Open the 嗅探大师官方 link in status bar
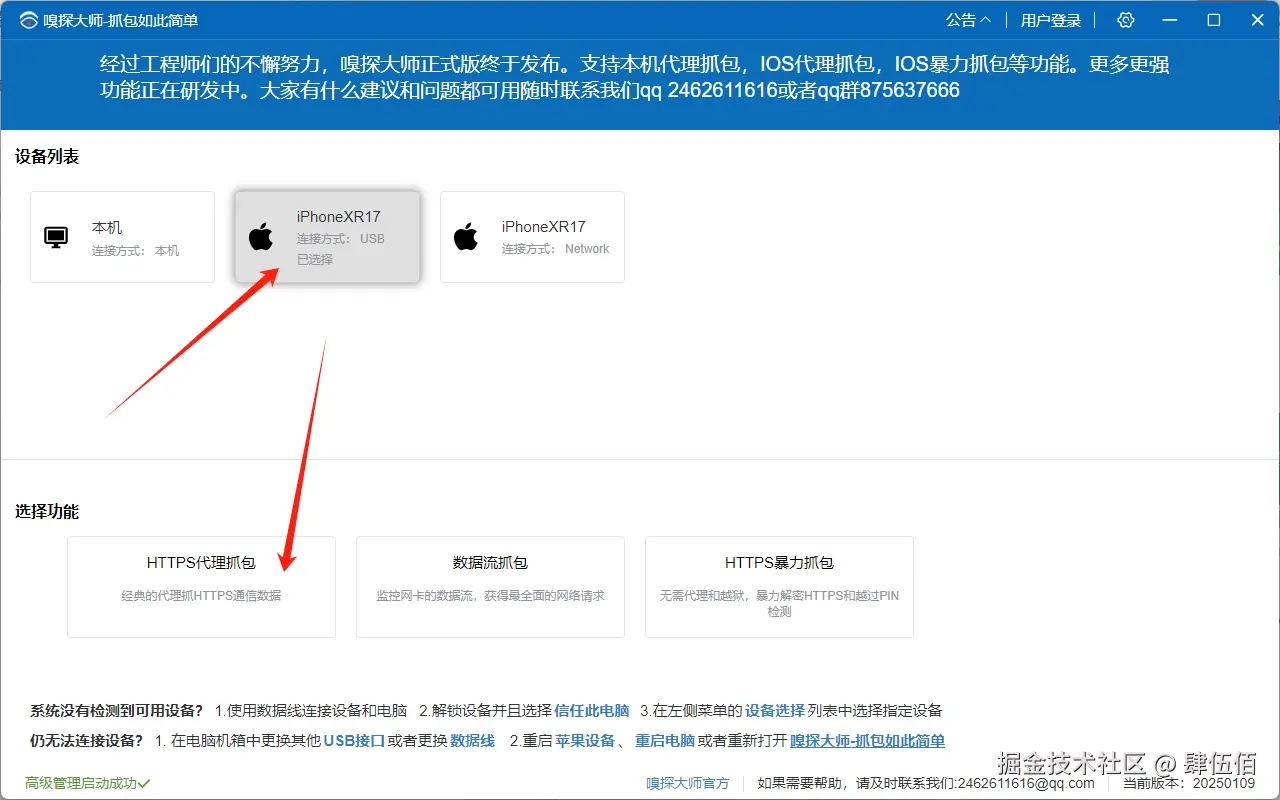This screenshot has height=800, width=1280. click(688, 783)
